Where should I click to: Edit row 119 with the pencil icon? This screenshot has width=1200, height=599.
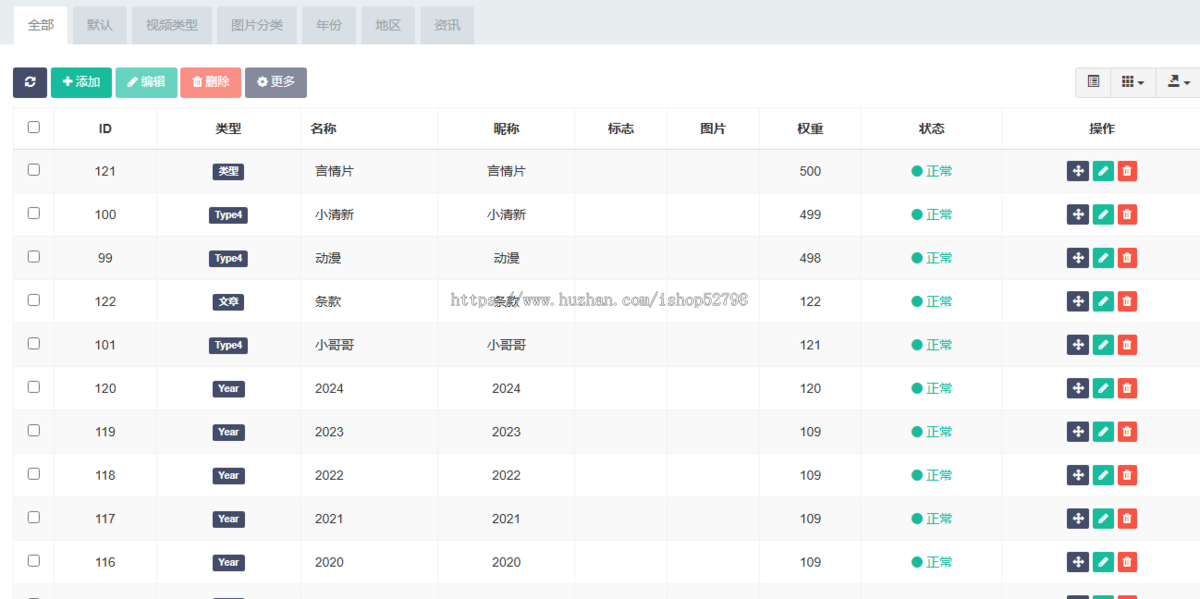1103,432
